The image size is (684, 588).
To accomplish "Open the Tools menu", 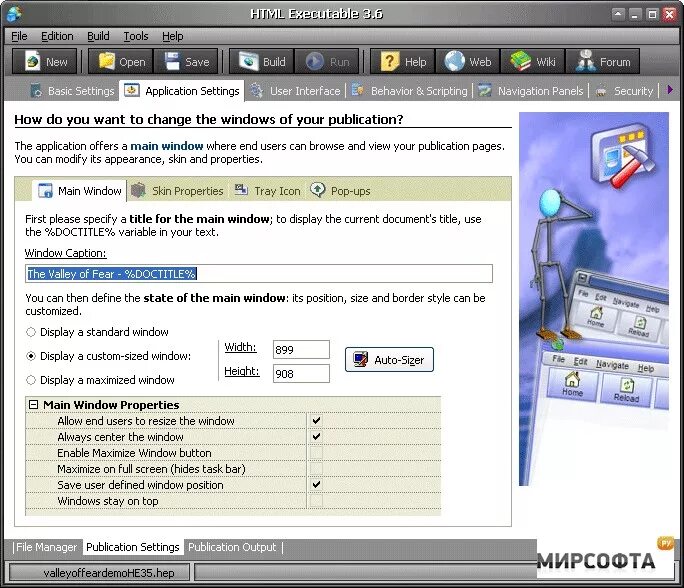I will pos(136,36).
